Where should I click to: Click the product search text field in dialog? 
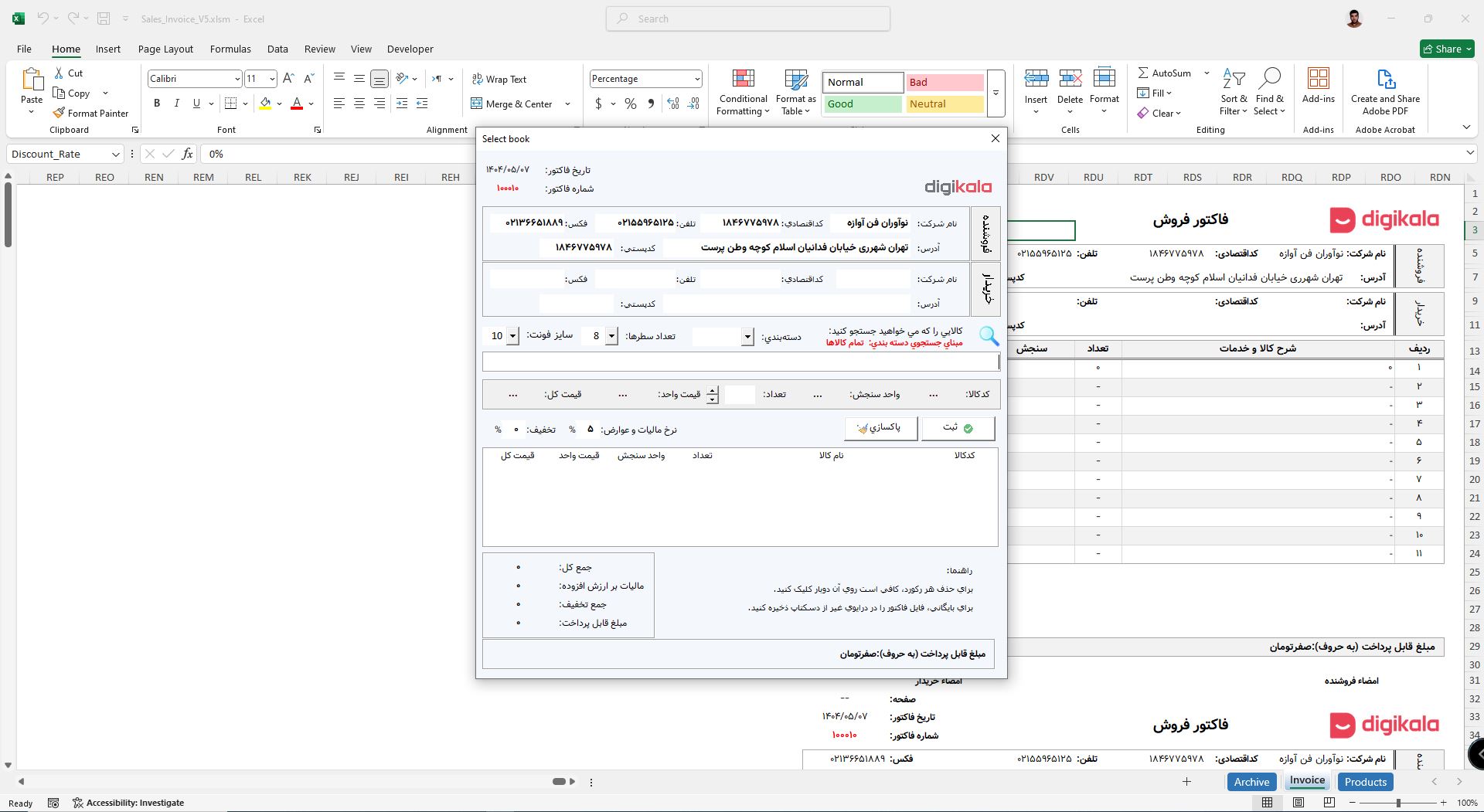740,362
